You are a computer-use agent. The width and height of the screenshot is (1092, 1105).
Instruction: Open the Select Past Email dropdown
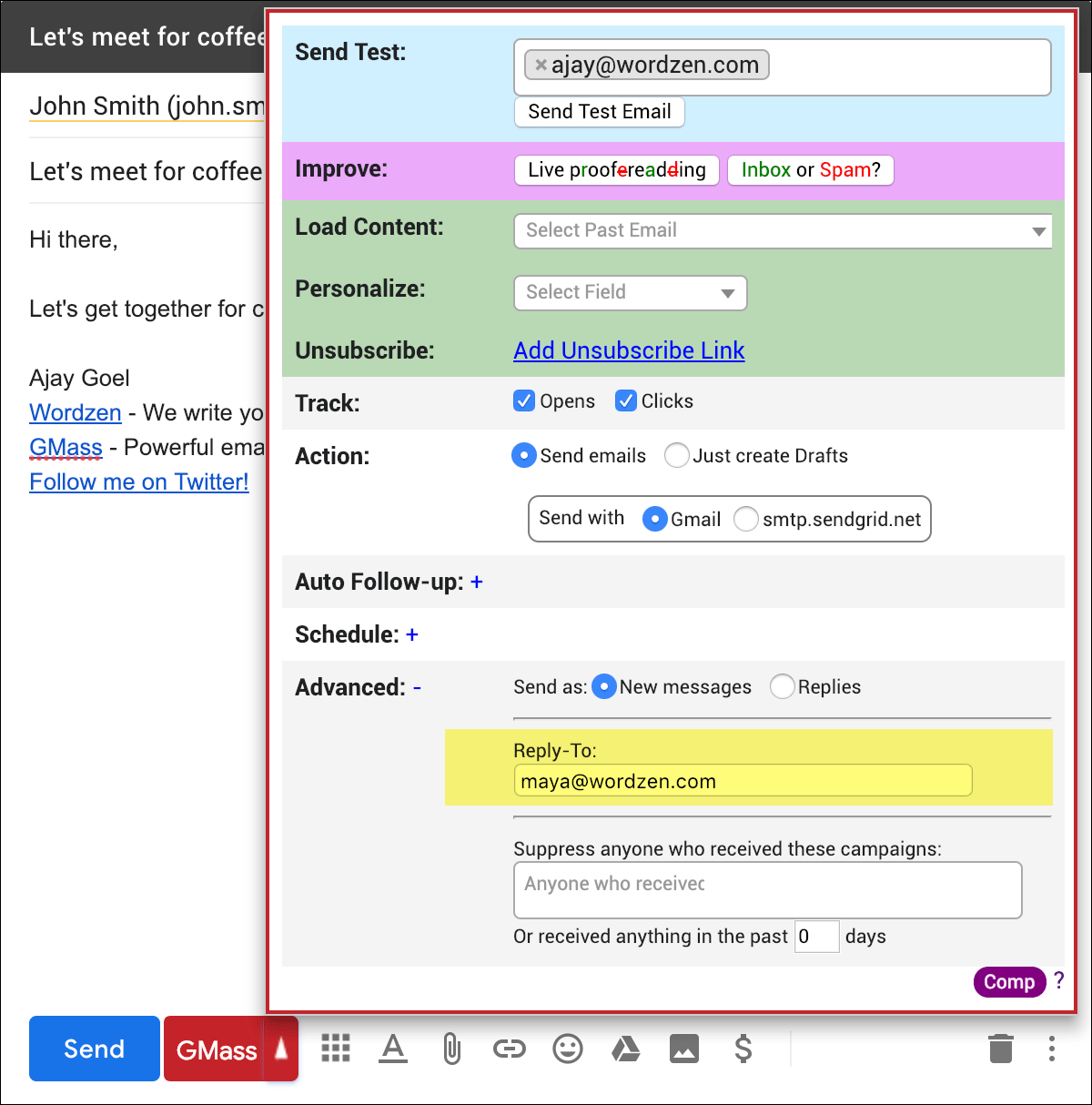click(783, 230)
